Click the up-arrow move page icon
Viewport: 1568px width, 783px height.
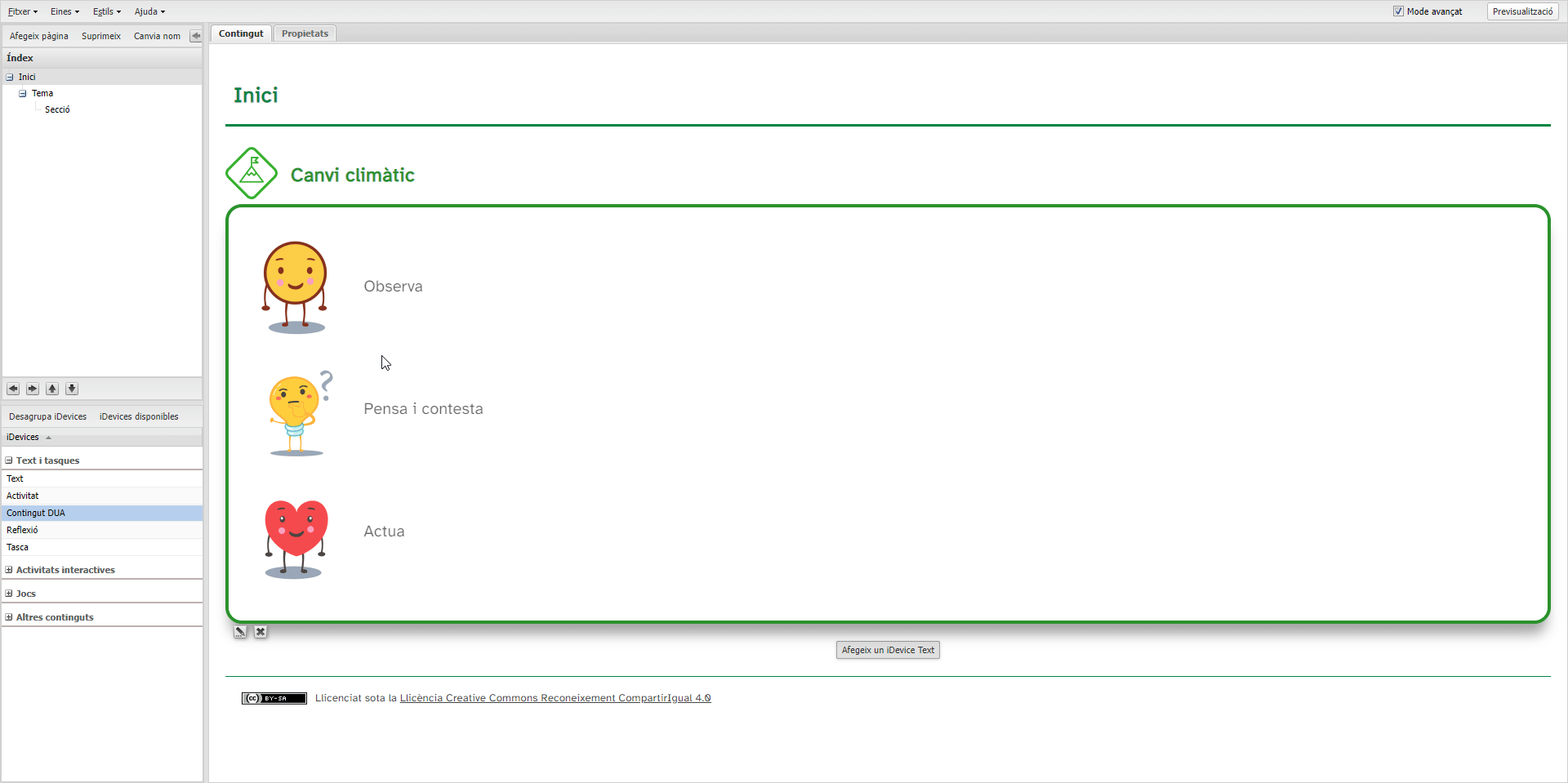52,389
